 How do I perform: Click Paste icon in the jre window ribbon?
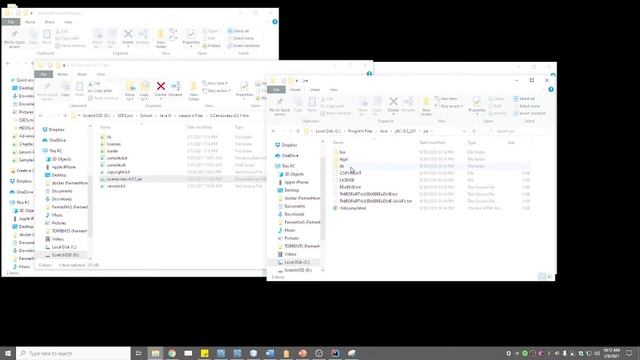click(x=312, y=105)
